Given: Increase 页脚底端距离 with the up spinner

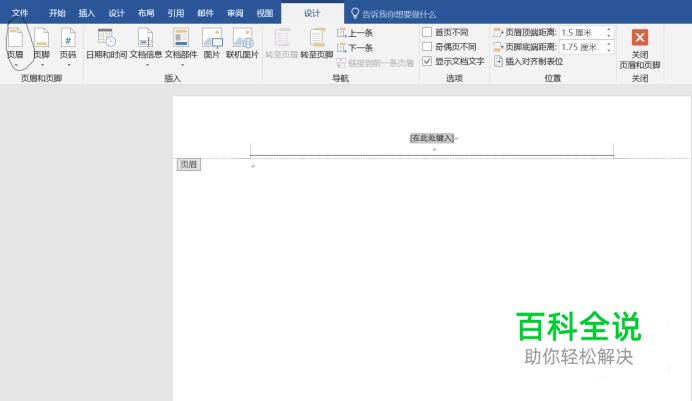Looking at the screenshot, I should pos(609,44).
